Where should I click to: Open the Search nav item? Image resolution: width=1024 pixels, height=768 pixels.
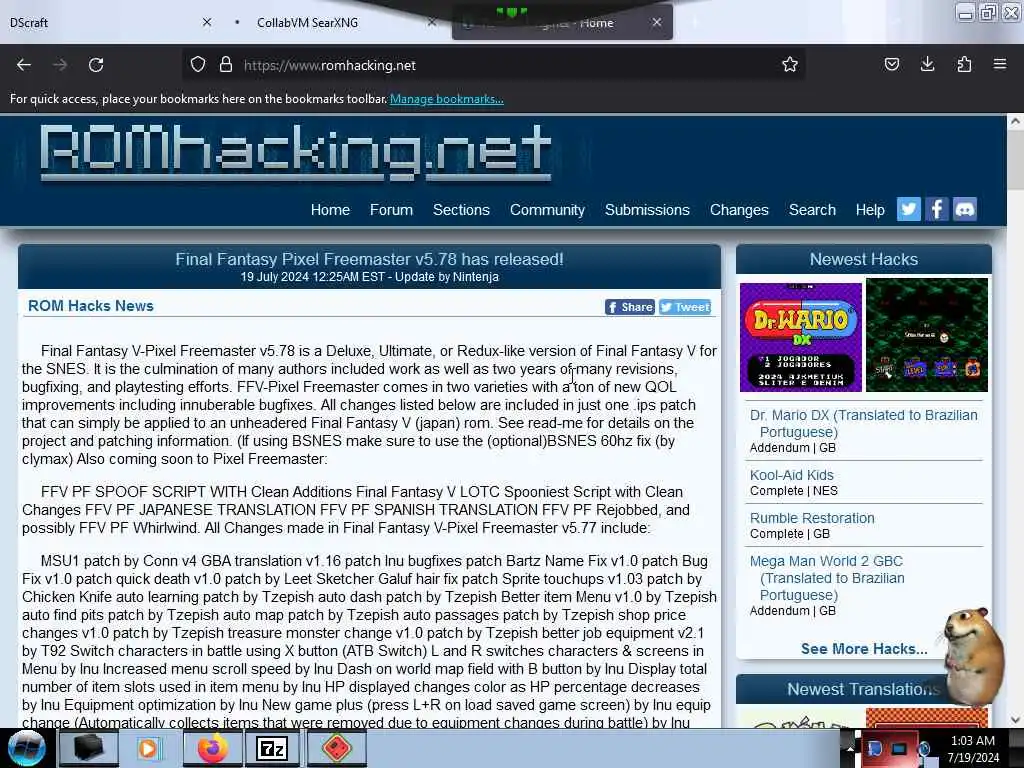(x=812, y=210)
